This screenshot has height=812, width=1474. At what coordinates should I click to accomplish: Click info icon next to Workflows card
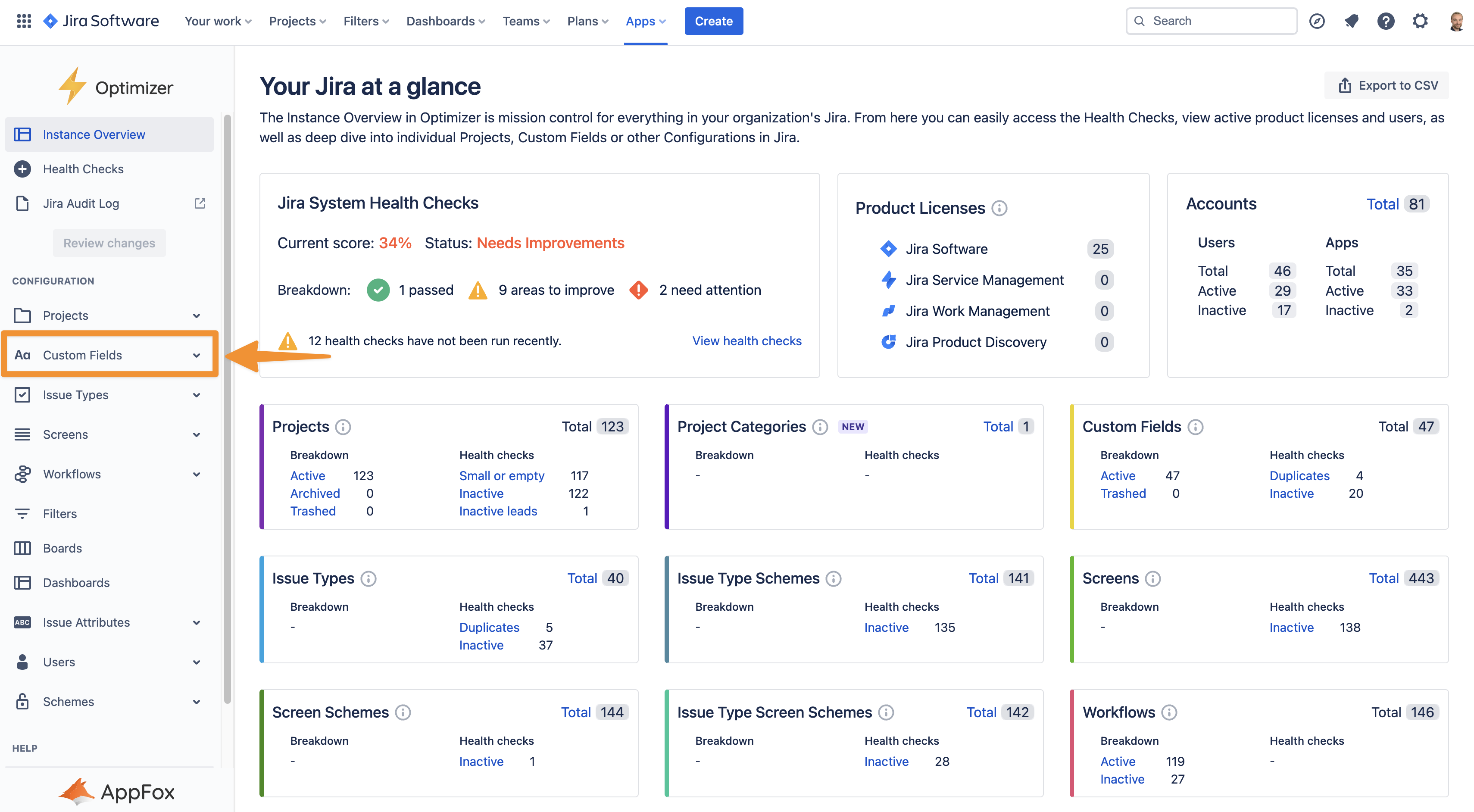click(x=1169, y=712)
